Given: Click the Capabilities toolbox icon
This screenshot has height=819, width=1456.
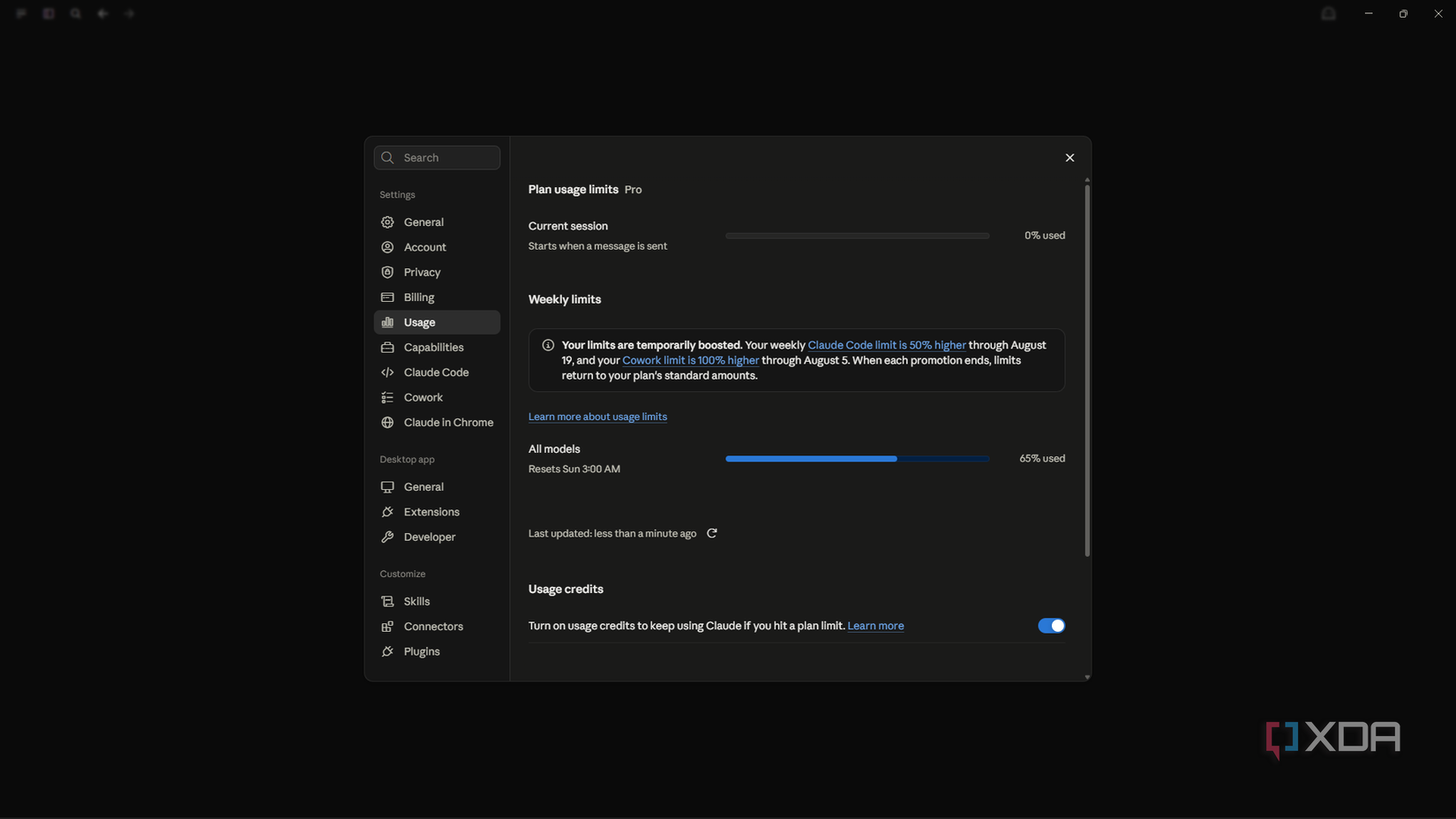Looking at the screenshot, I should (387, 348).
